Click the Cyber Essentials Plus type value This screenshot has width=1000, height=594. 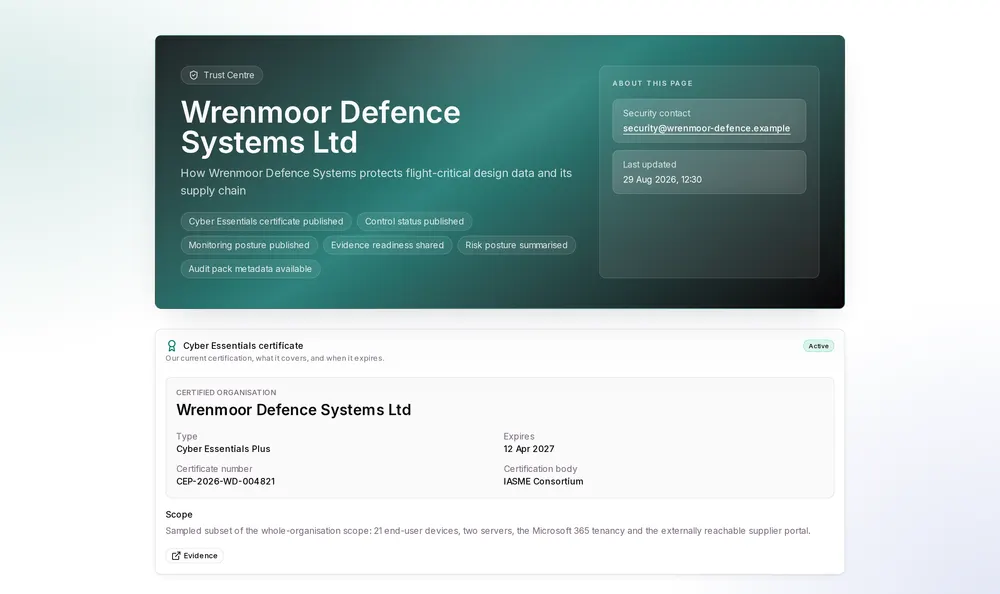[223, 449]
